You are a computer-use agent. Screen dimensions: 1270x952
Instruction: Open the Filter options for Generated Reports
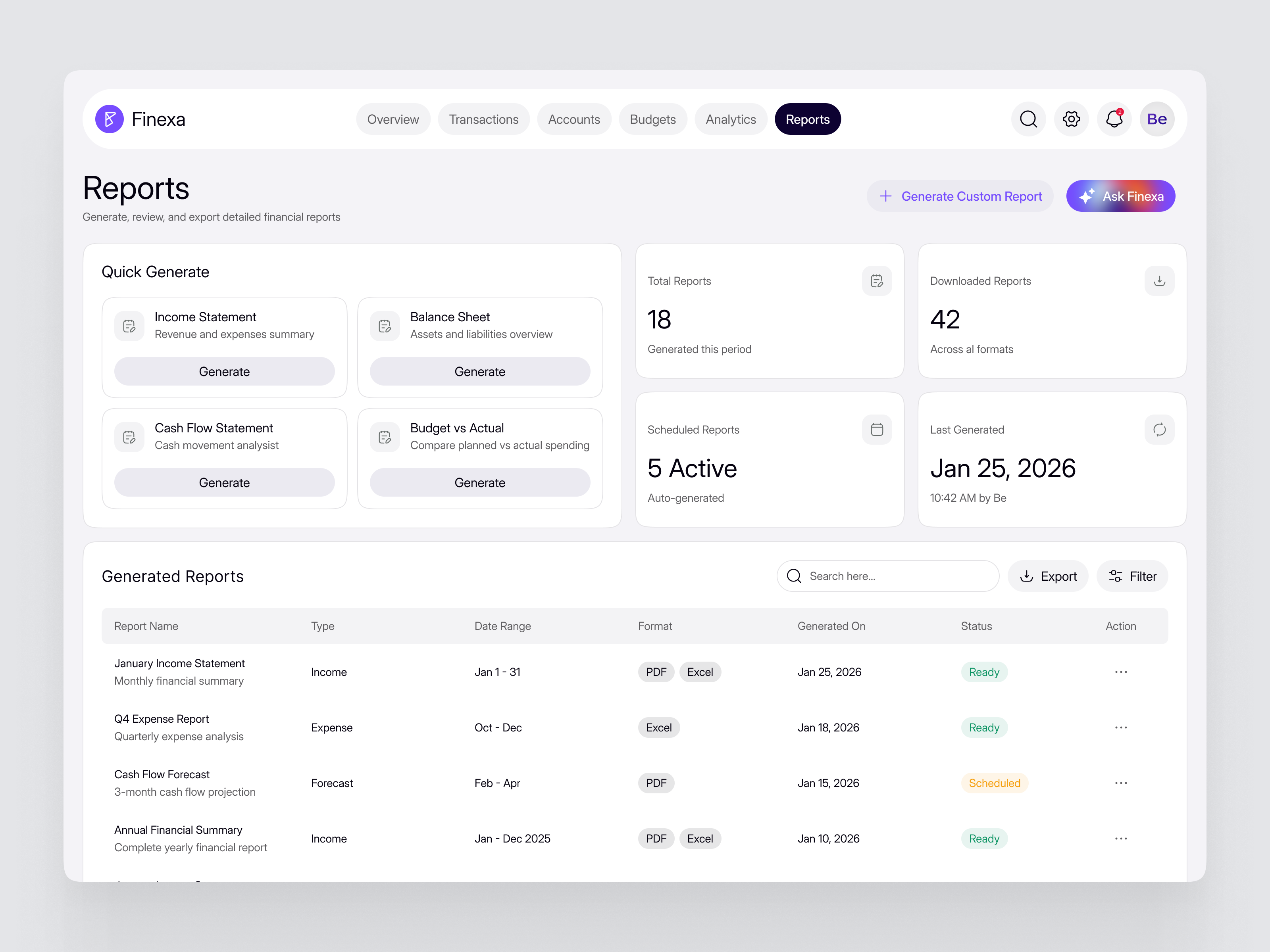(1132, 576)
